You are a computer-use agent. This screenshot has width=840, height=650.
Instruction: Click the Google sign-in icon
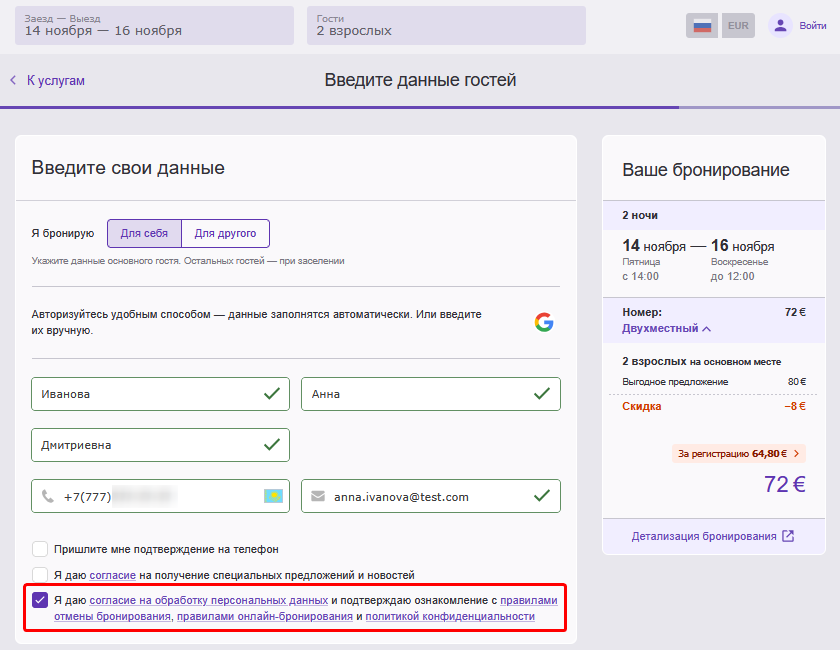tap(543, 322)
